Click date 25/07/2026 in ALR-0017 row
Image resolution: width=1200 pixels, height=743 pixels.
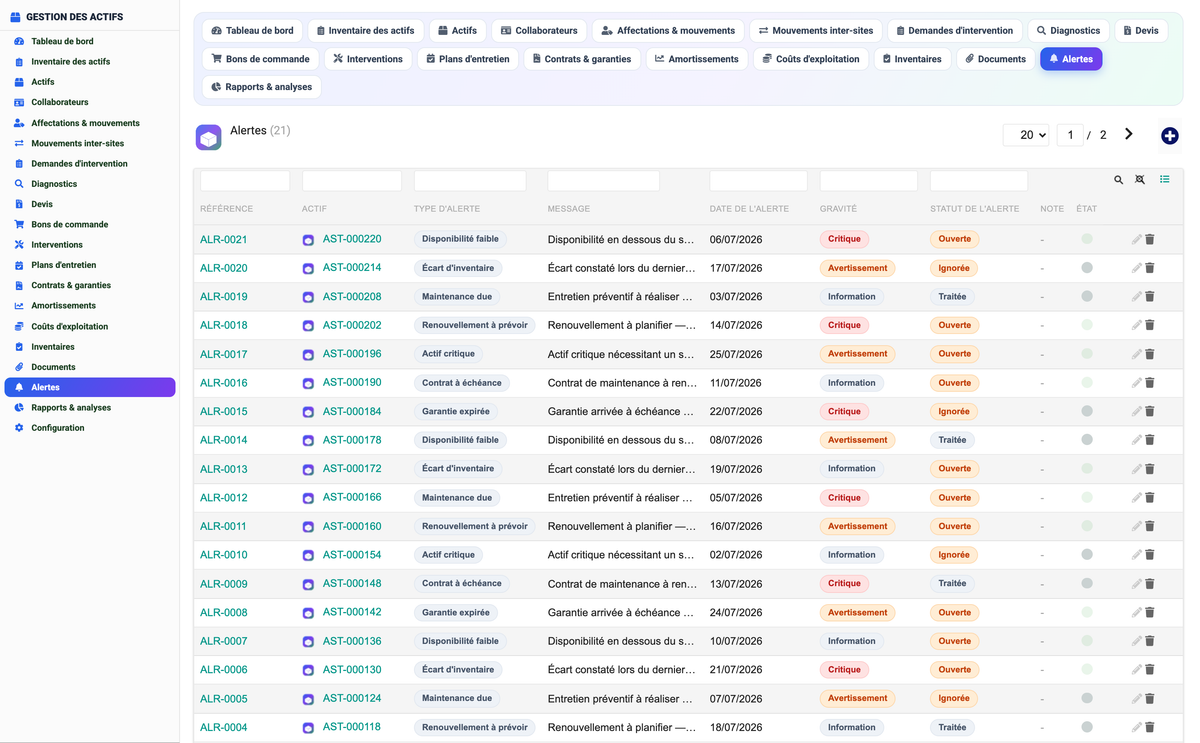pyautogui.click(x=736, y=355)
